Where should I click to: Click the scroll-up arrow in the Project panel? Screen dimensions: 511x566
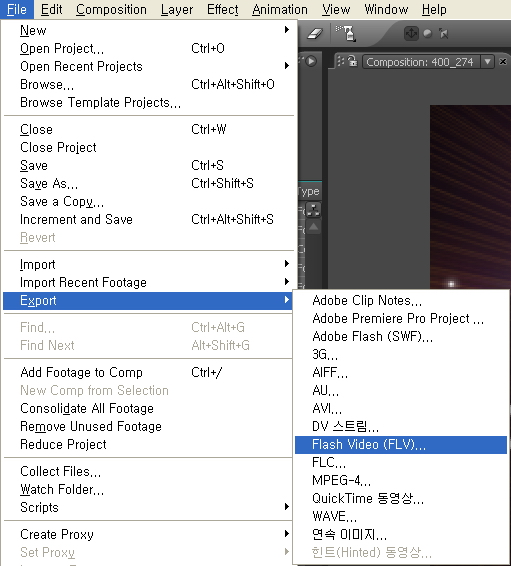point(314,227)
